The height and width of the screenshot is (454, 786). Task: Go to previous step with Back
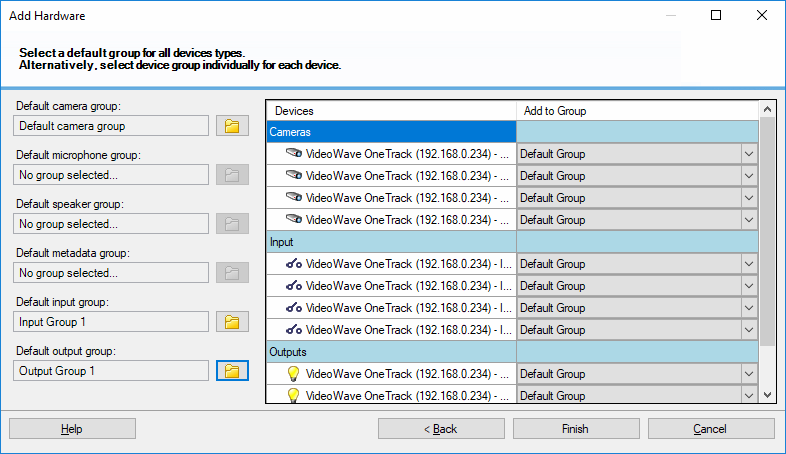coord(441,429)
